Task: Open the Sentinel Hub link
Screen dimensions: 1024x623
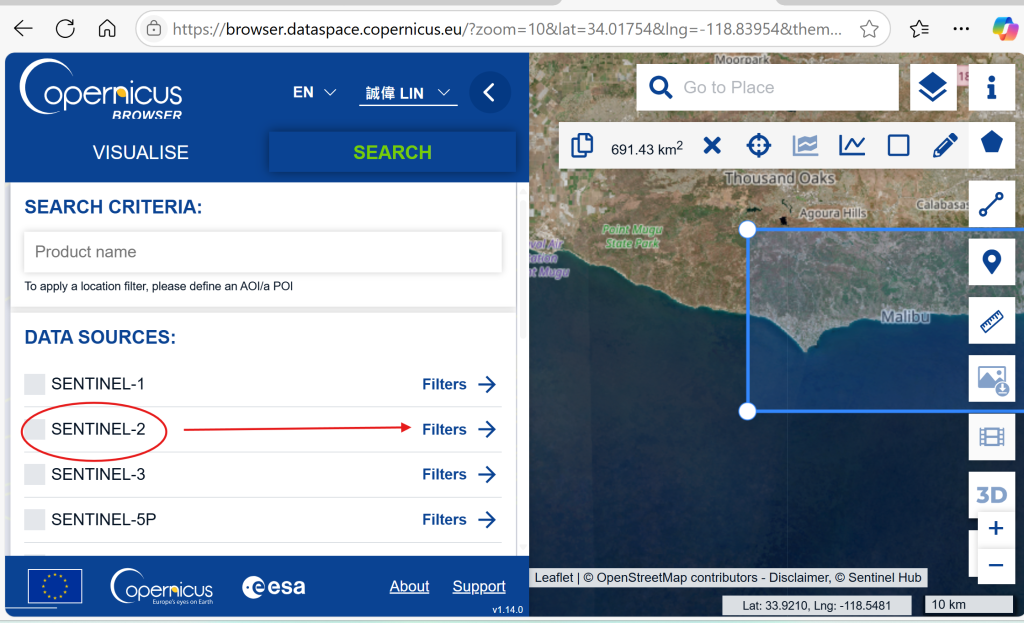Action: (x=884, y=577)
